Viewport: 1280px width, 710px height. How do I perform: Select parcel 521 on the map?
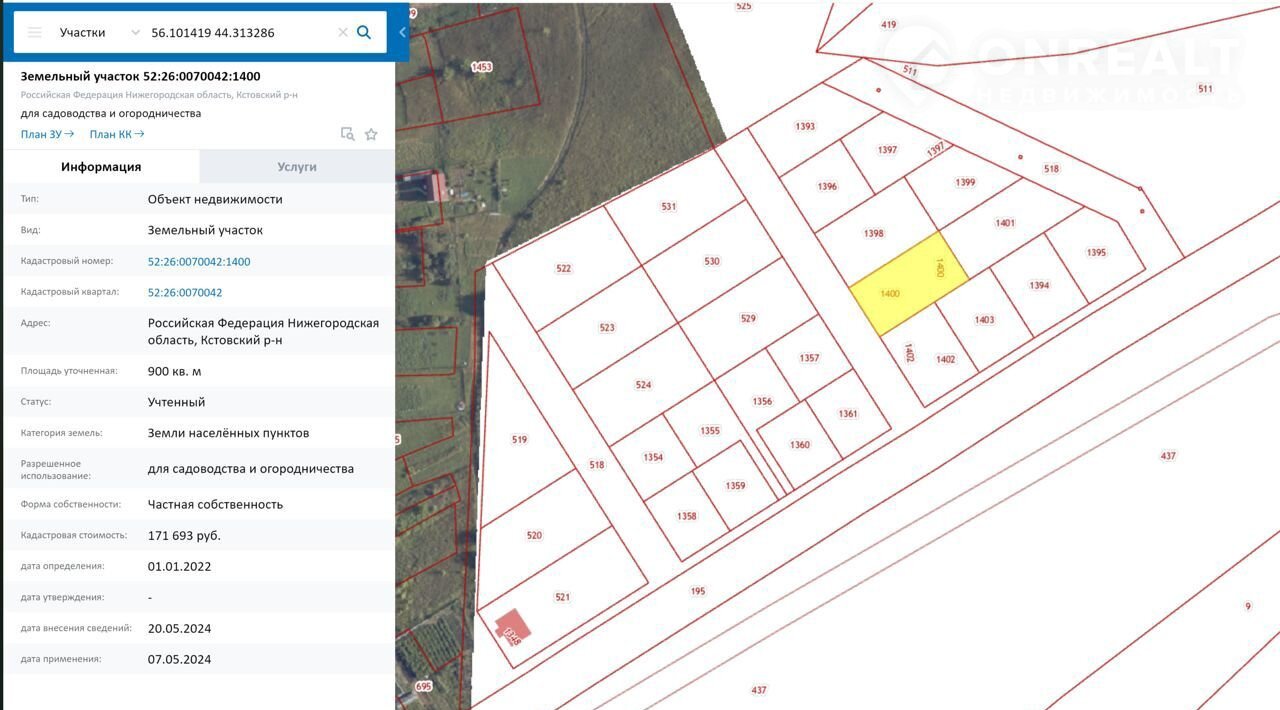click(562, 597)
